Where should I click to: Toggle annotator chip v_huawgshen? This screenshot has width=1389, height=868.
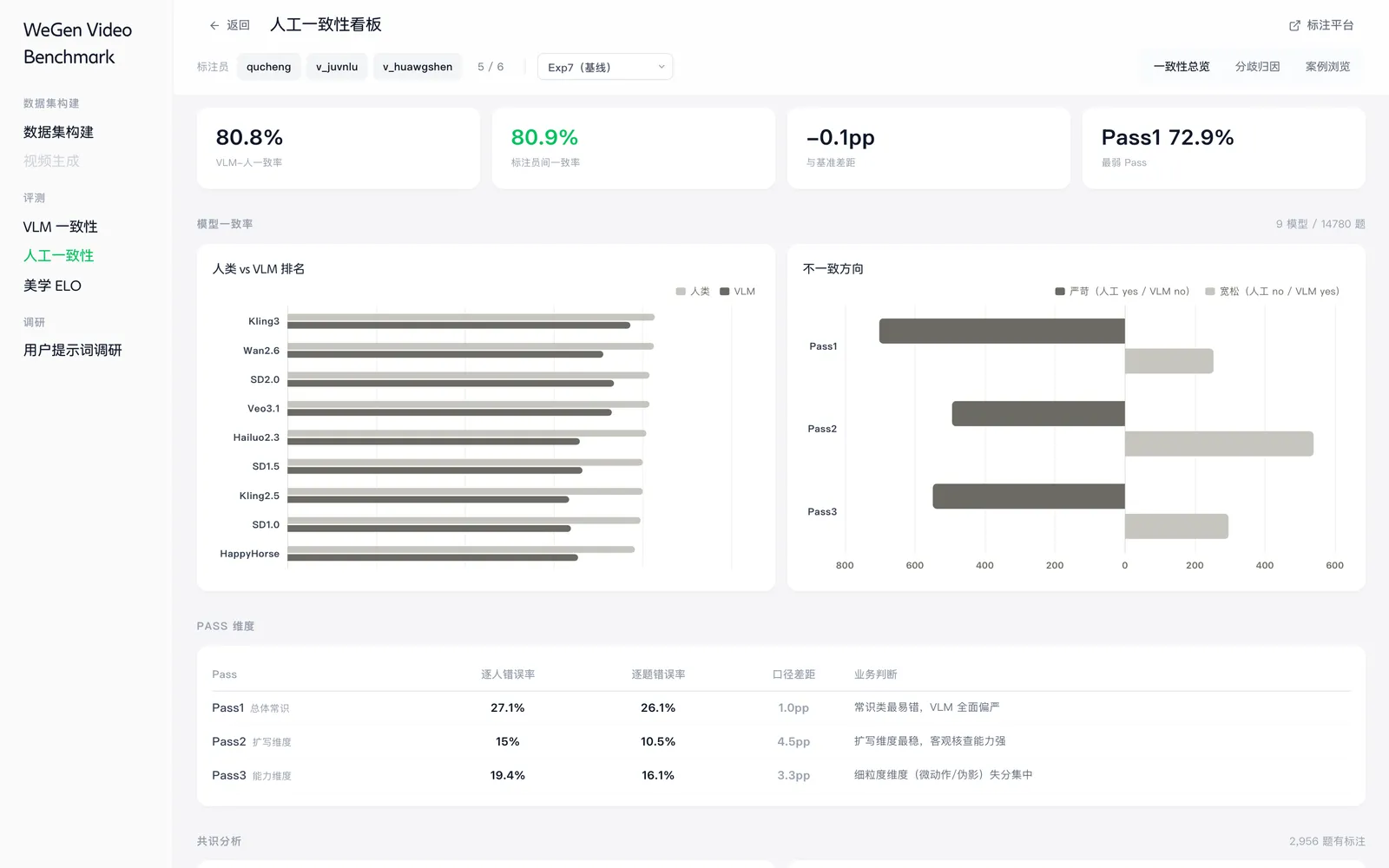pos(418,67)
